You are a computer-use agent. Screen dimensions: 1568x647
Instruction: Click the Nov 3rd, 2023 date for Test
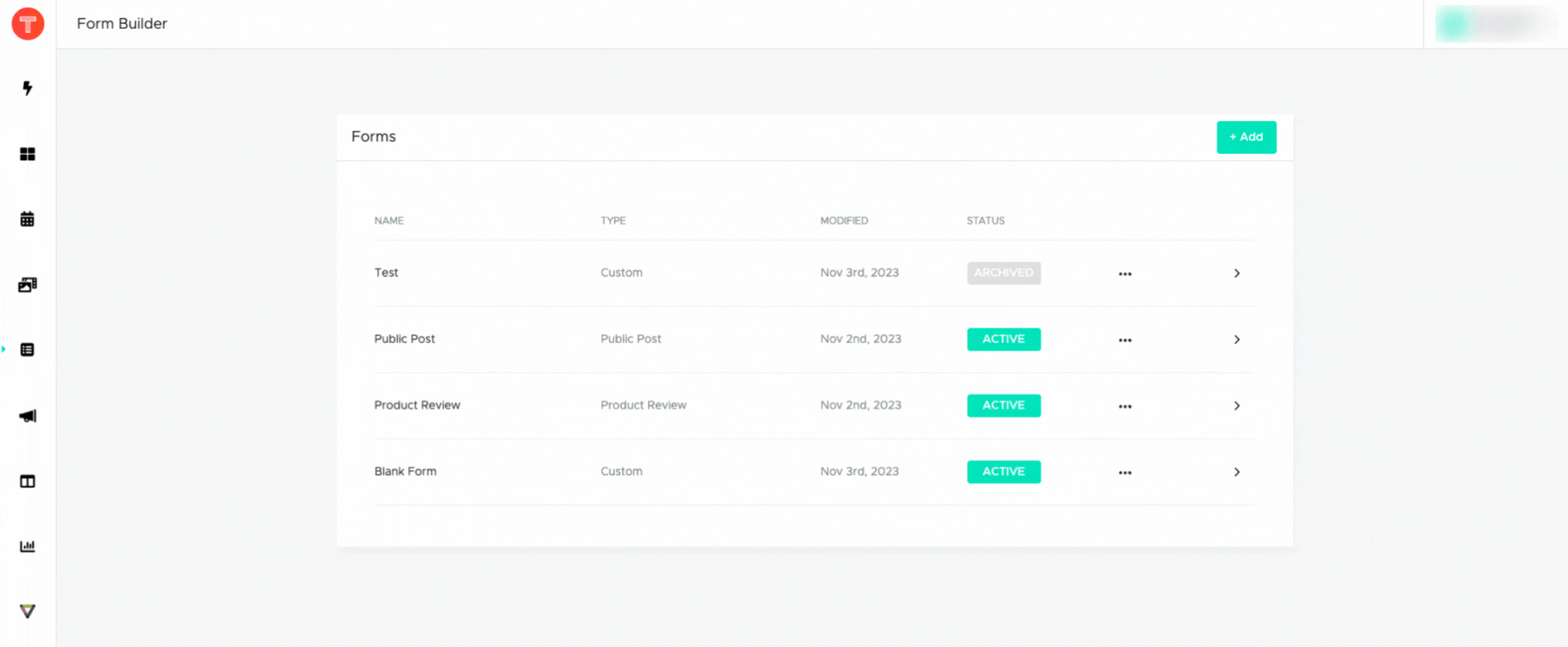(x=859, y=272)
